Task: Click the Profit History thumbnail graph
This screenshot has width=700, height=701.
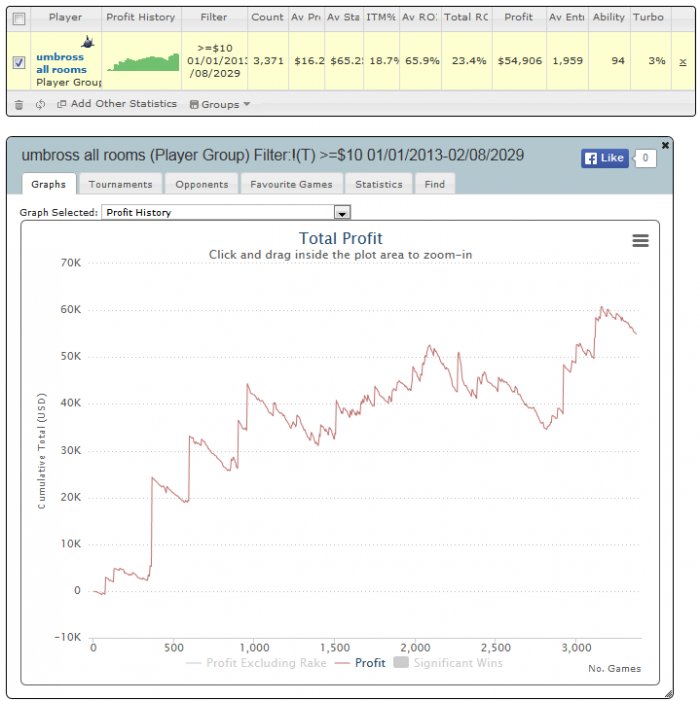Action: 143,62
